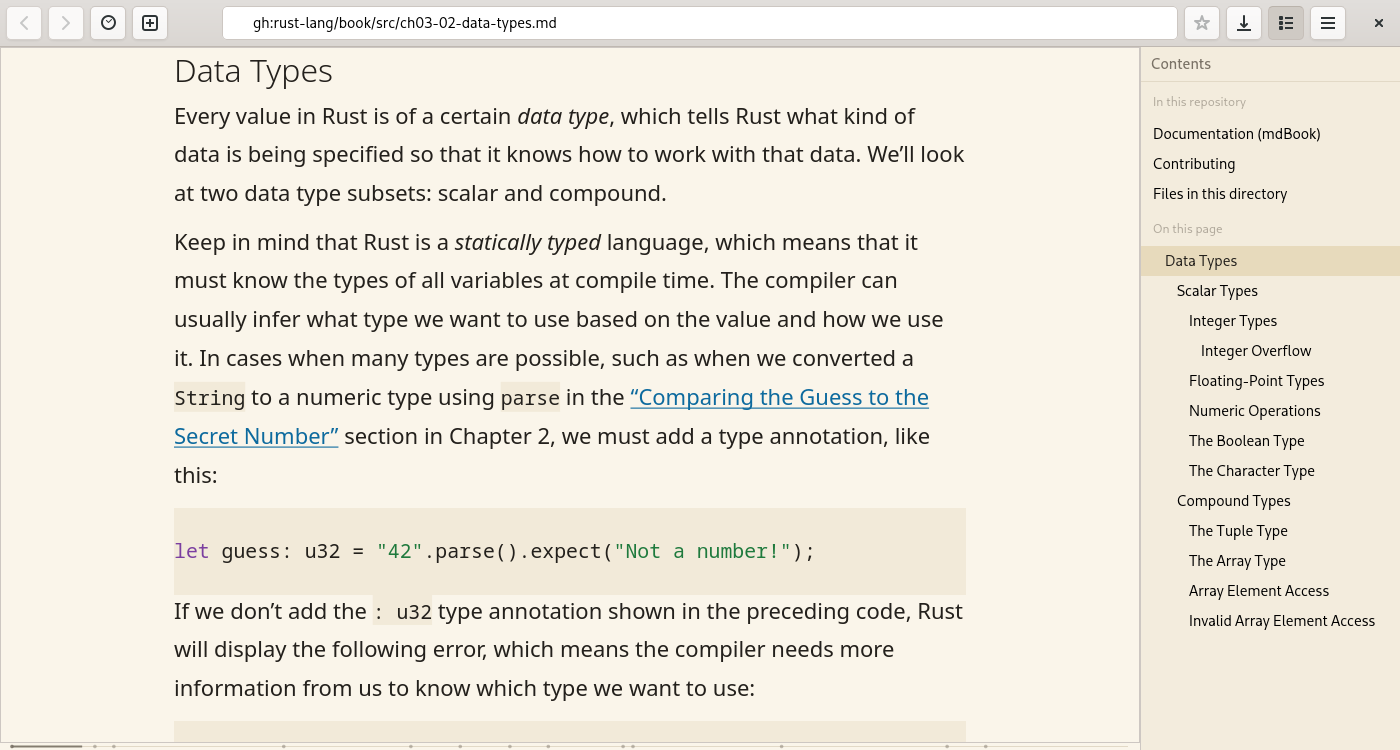Jump to the Compound Types section

[x=1270, y=501]
